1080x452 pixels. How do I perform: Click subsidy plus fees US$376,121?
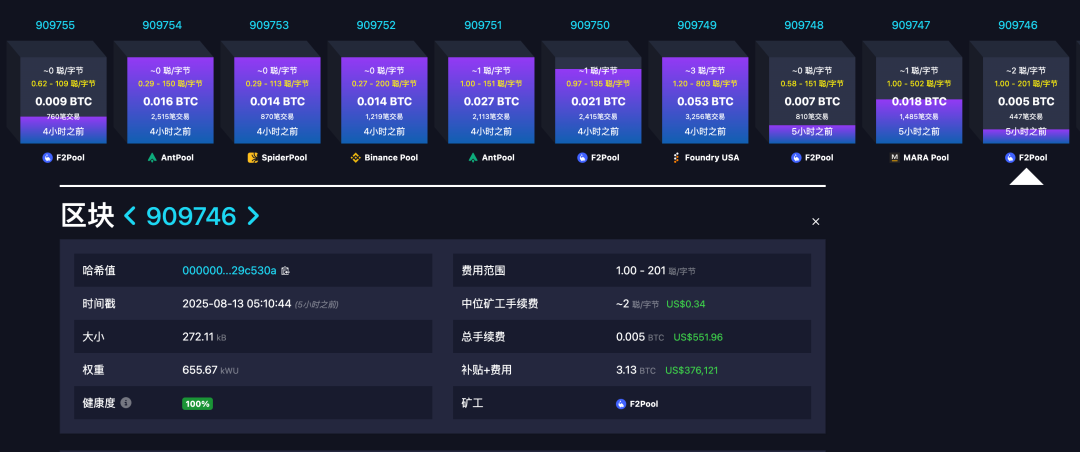click(692, 371)
